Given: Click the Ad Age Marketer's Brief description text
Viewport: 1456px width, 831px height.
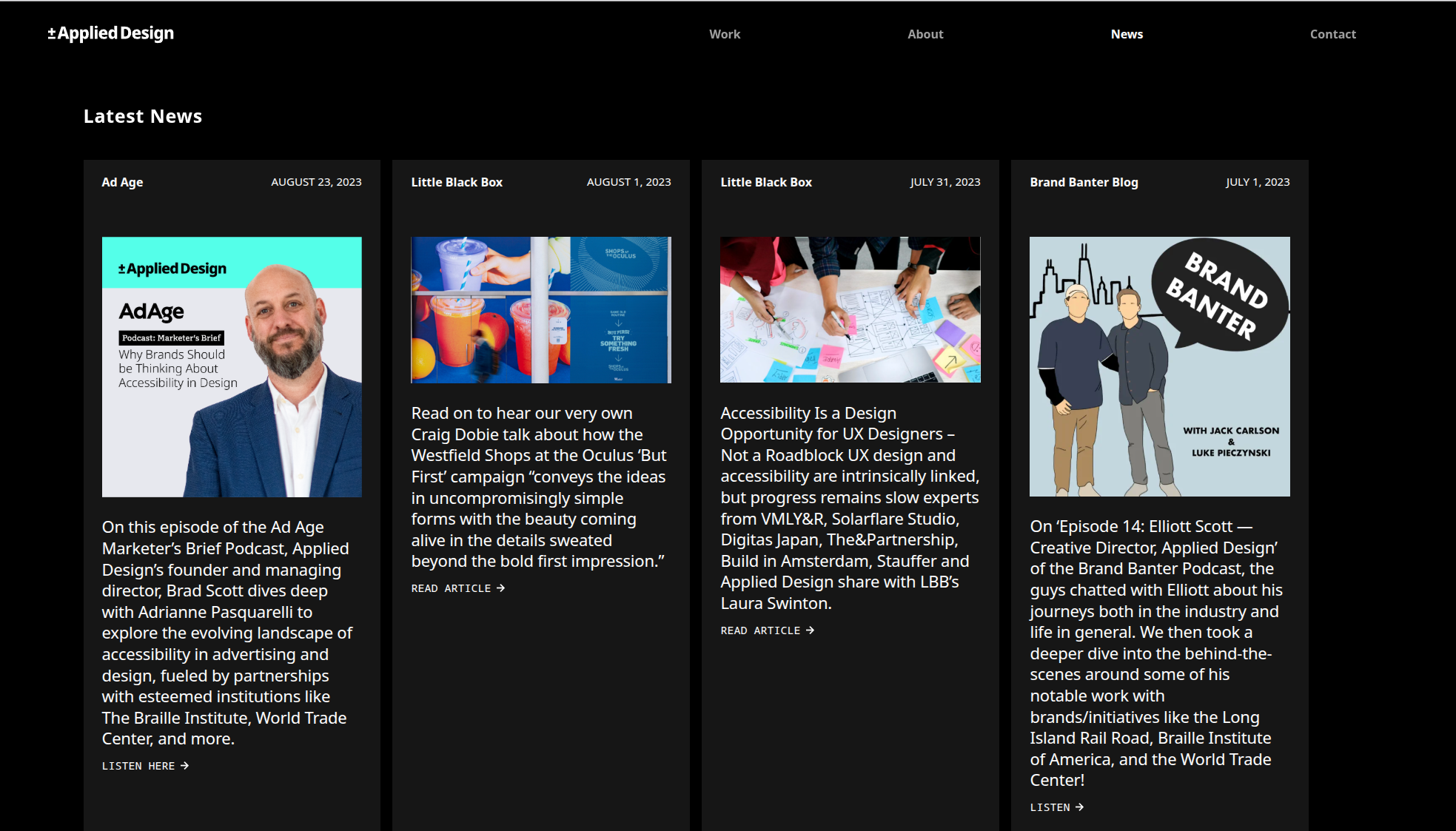Looking at the screenshot, I should [x=227, y=633].
